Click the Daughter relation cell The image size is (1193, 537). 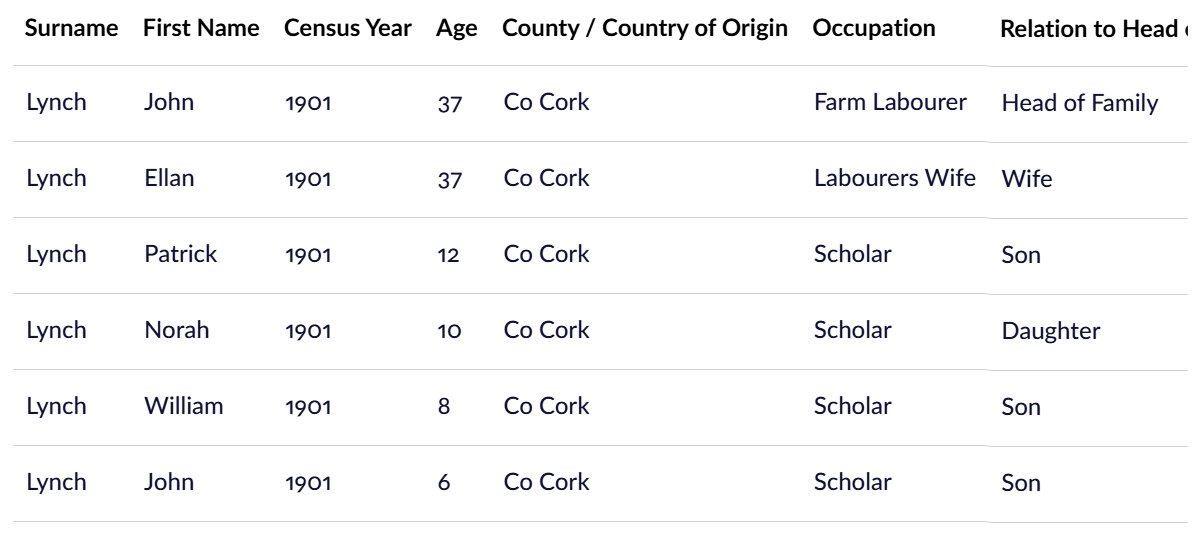pyautogui.click(x=1051, y=332)
